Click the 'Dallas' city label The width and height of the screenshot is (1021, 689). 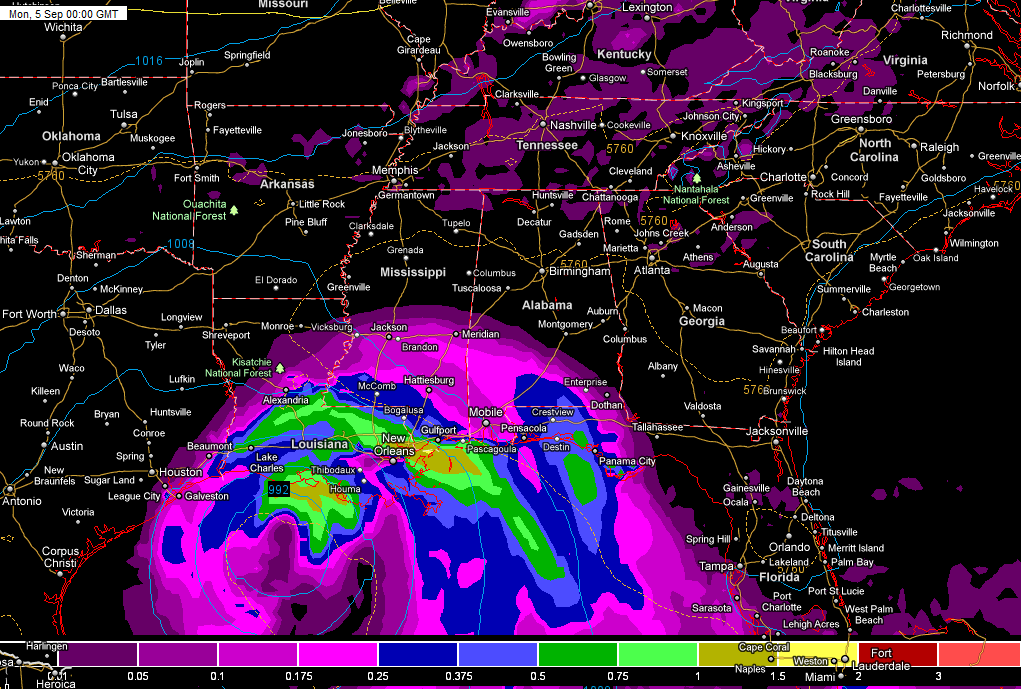[111, 310]
